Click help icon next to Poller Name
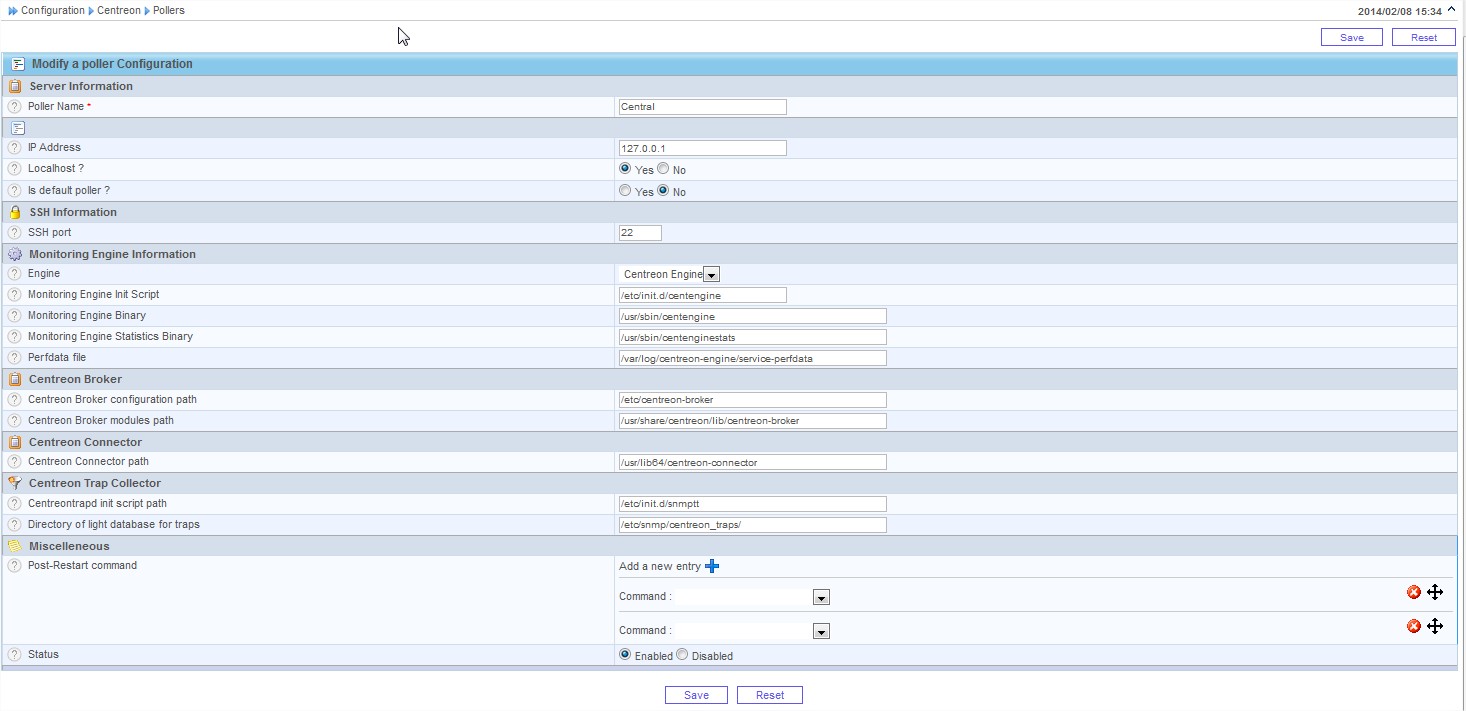Screen dimensions: 1466x711 14,106
